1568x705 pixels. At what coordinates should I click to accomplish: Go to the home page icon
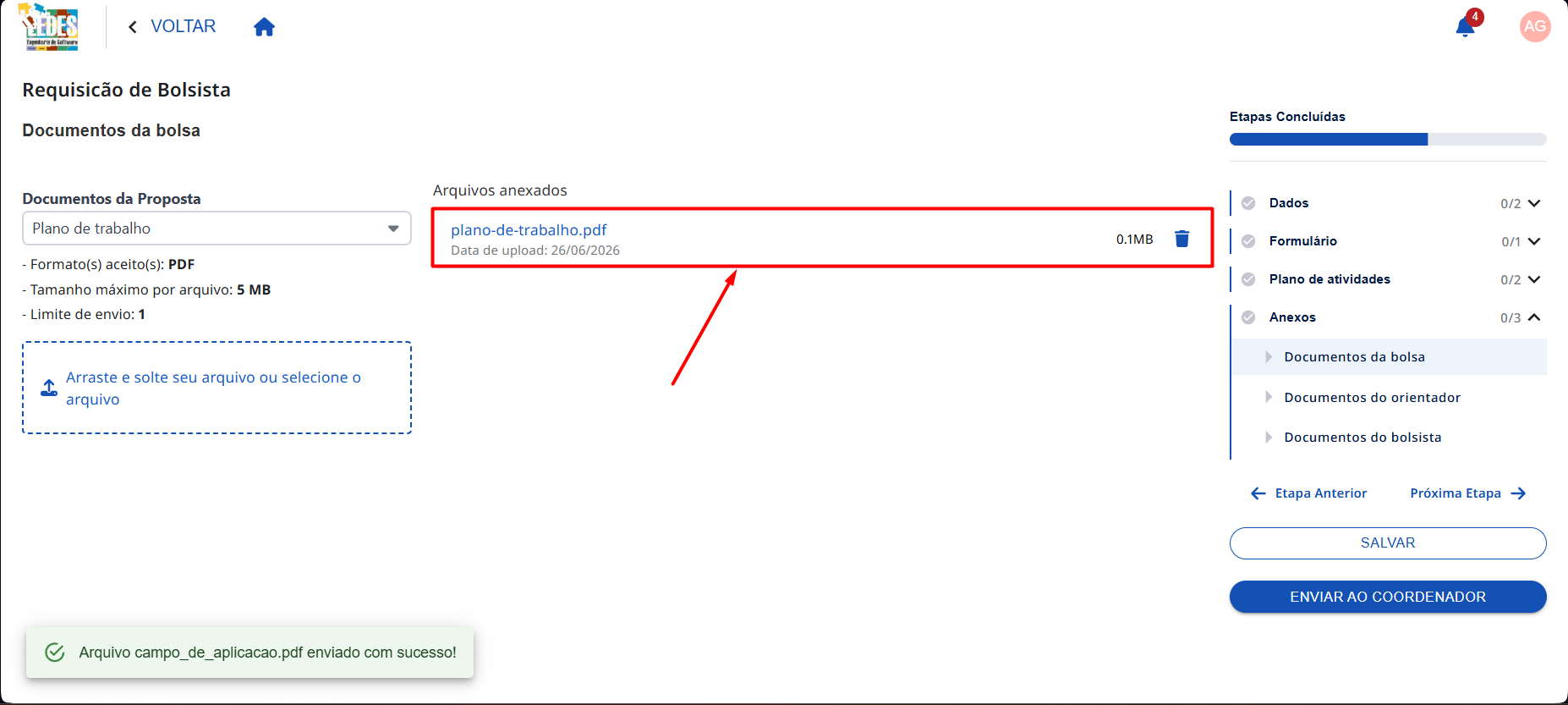pyautogui.click(x=265, y=27)
